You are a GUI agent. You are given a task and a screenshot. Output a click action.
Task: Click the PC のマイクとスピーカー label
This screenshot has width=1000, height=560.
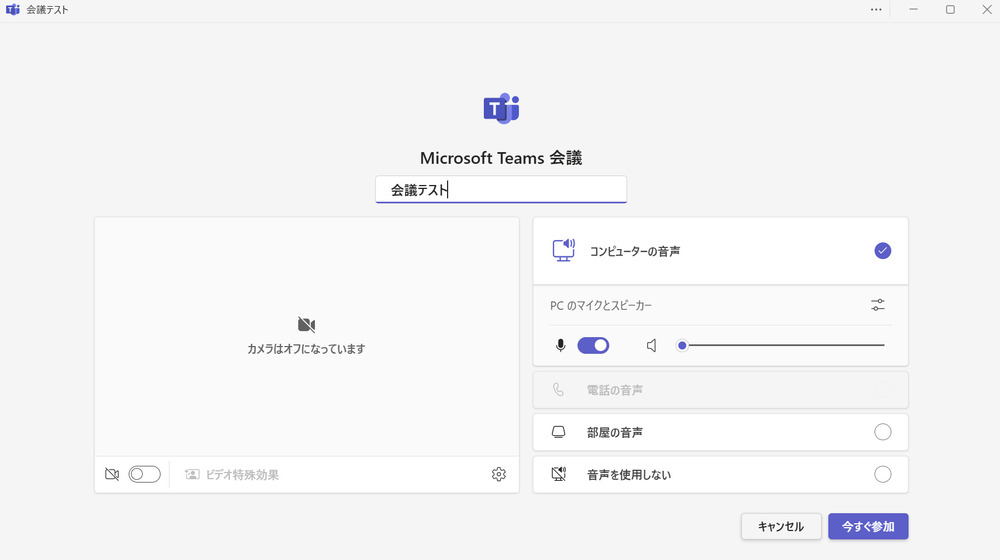(601, 306)
